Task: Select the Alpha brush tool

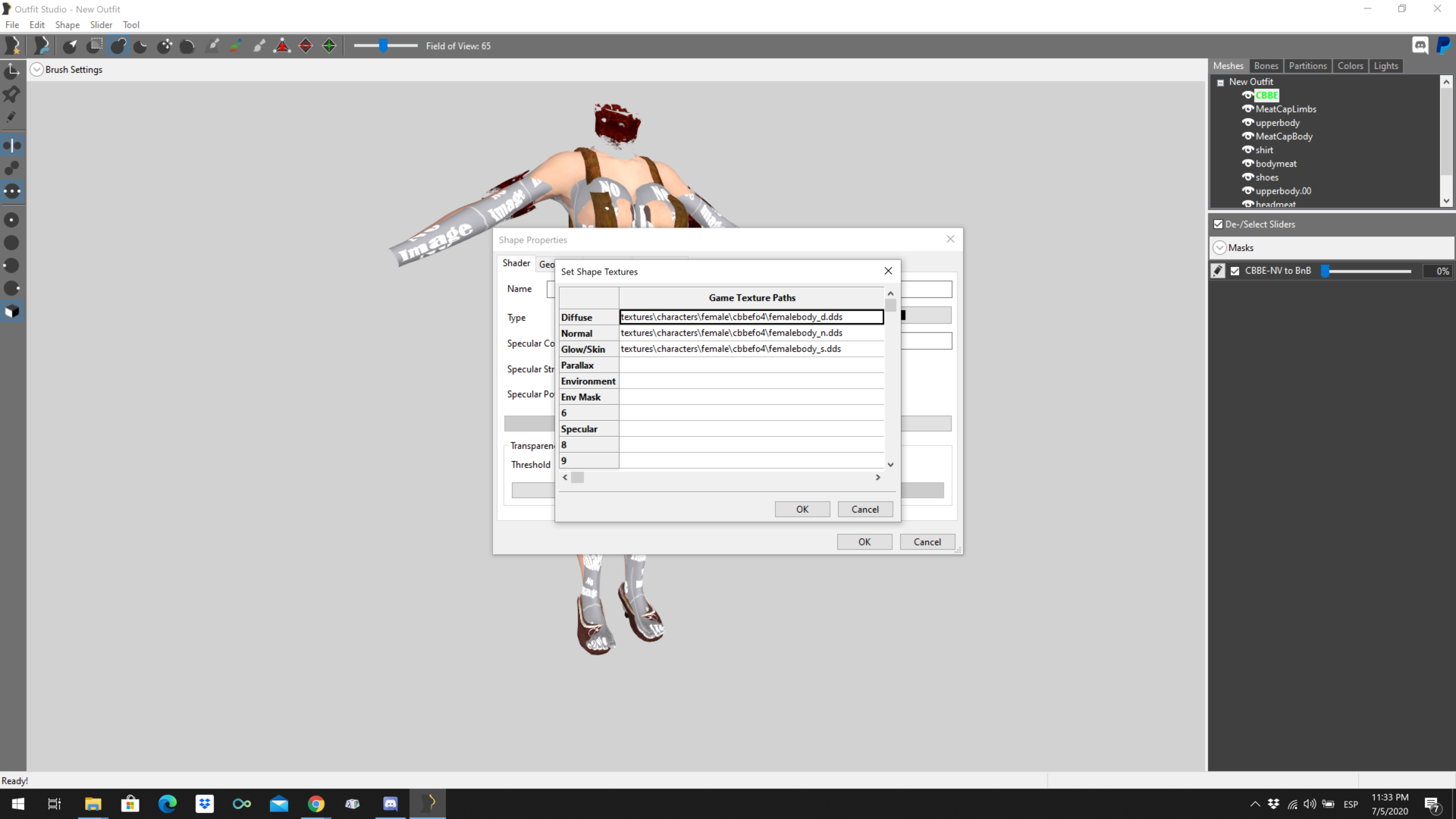Action: [x=259, y=46]
